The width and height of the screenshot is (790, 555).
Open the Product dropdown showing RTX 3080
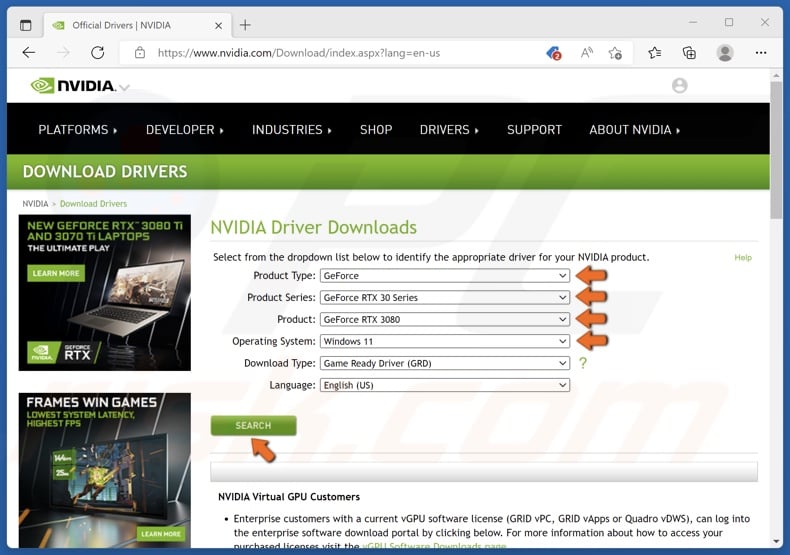[x=445, y=319]
